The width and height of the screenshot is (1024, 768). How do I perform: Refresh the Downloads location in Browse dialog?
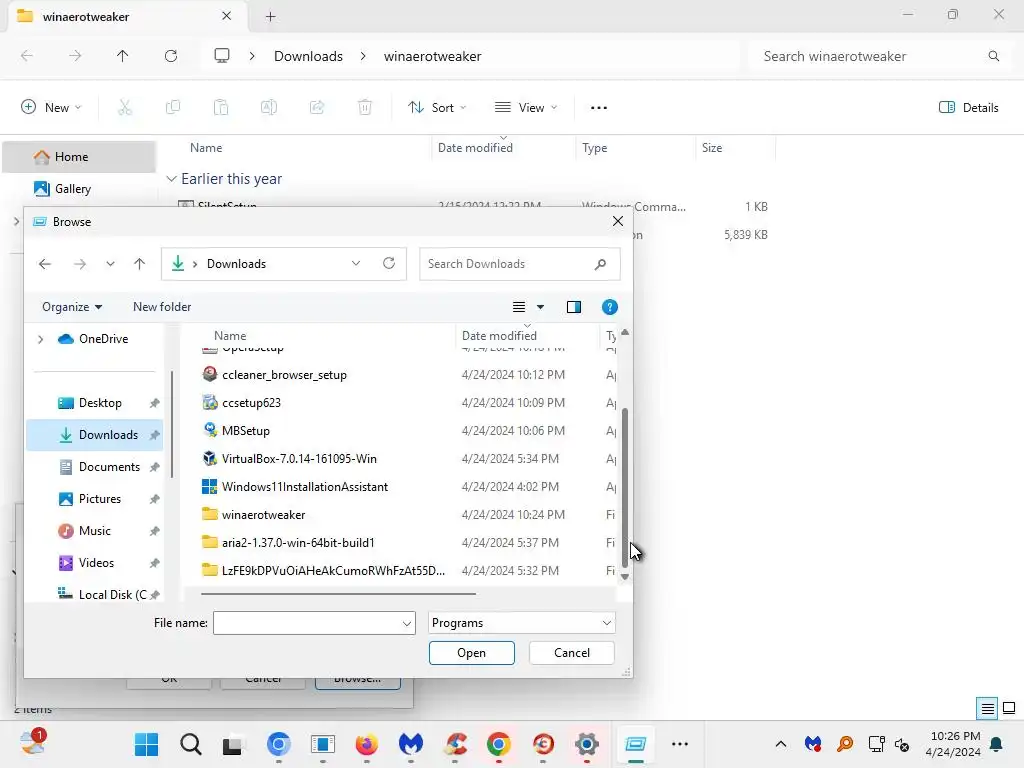click(389, 263)
